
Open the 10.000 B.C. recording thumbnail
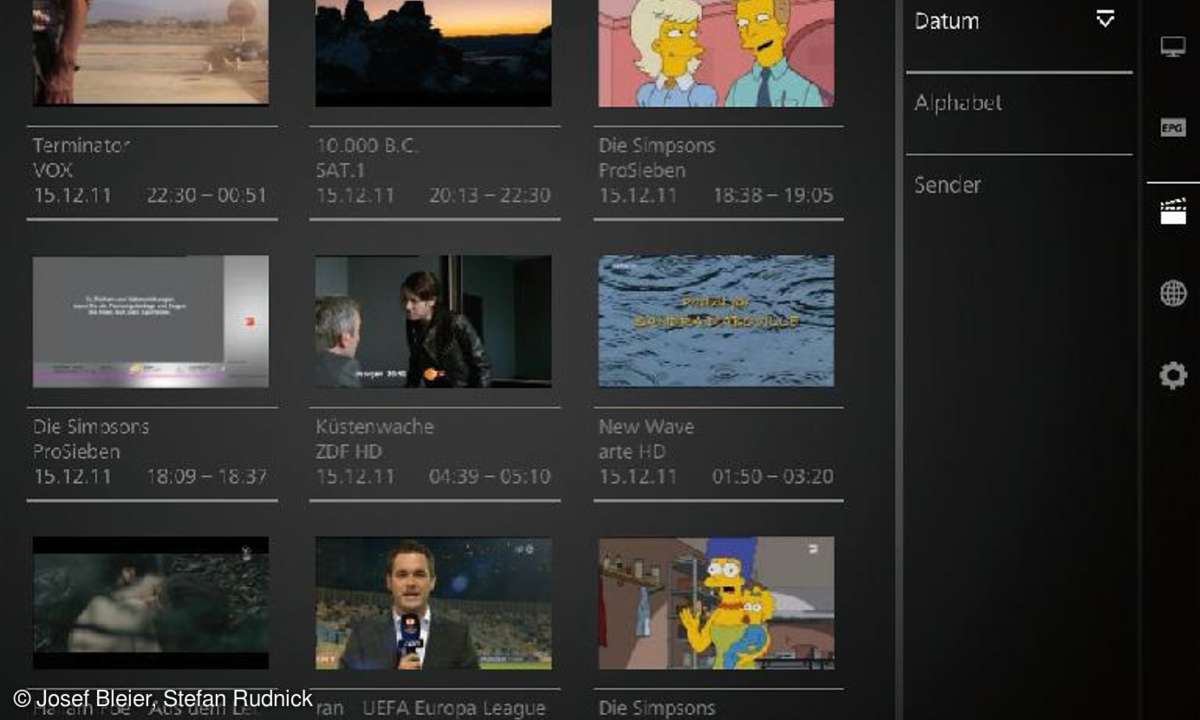[433, 52]
